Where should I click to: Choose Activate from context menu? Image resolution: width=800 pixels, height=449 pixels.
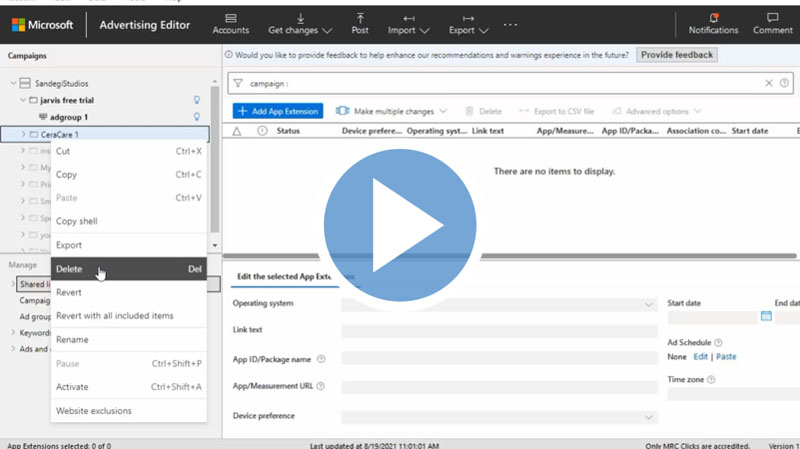[129, 387]
